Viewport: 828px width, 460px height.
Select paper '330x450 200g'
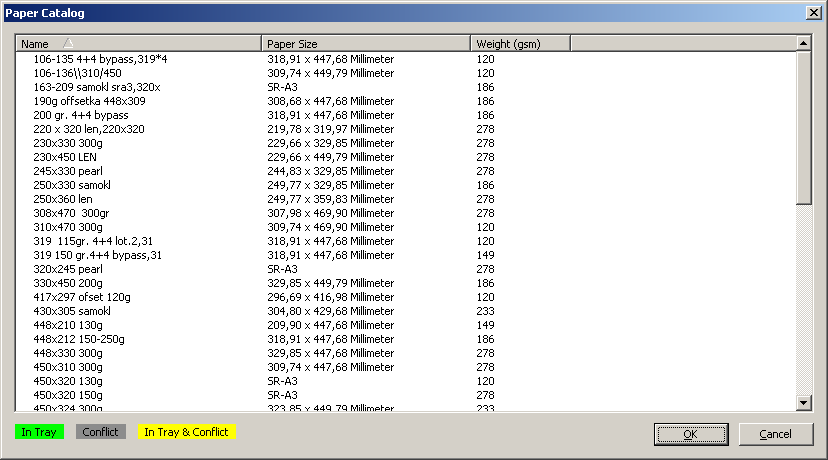pos(68,283)
